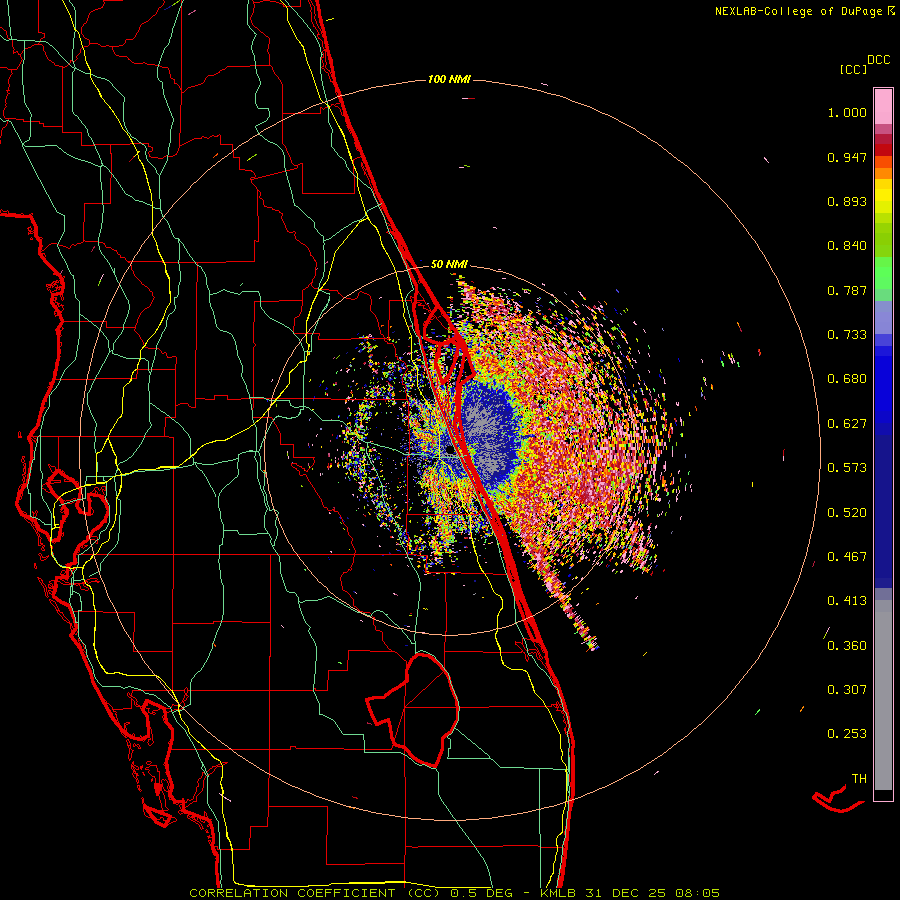Click the 0.680 scale value

(847, 379)
